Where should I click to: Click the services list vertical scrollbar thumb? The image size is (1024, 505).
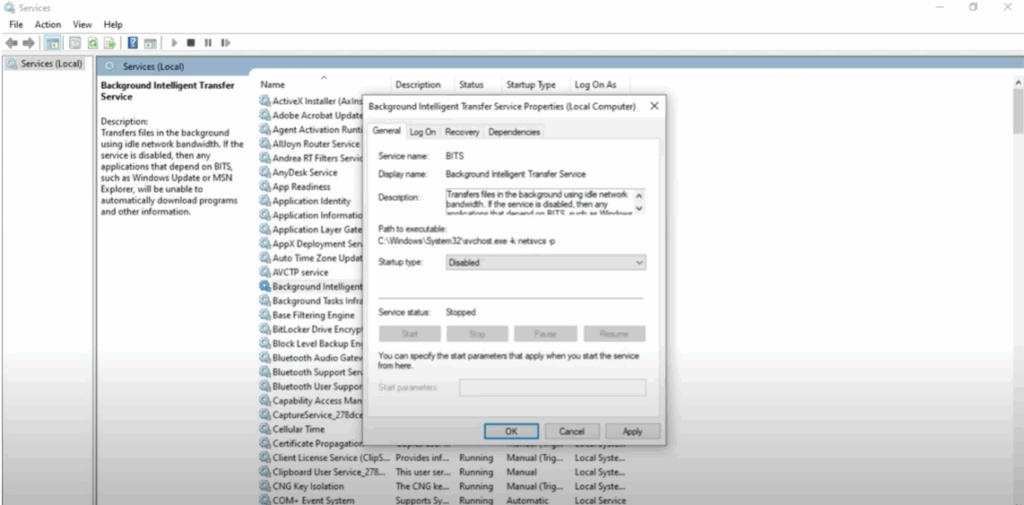coord(1018,110)
